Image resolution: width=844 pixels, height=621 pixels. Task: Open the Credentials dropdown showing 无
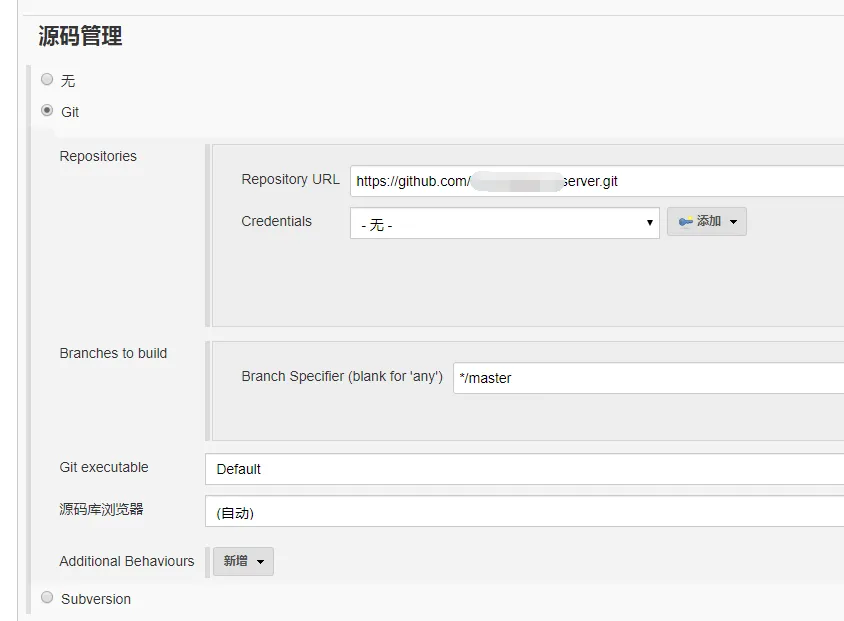504,223
